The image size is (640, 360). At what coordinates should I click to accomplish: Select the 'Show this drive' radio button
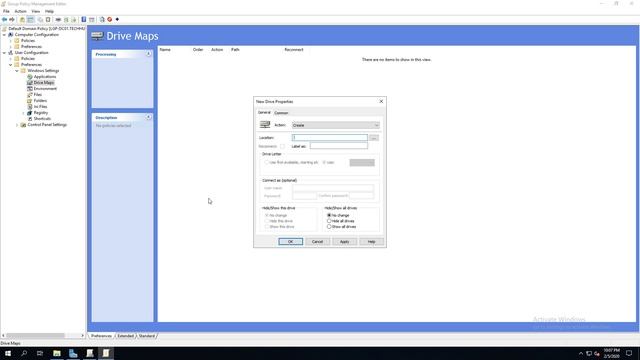pos(267,227)
